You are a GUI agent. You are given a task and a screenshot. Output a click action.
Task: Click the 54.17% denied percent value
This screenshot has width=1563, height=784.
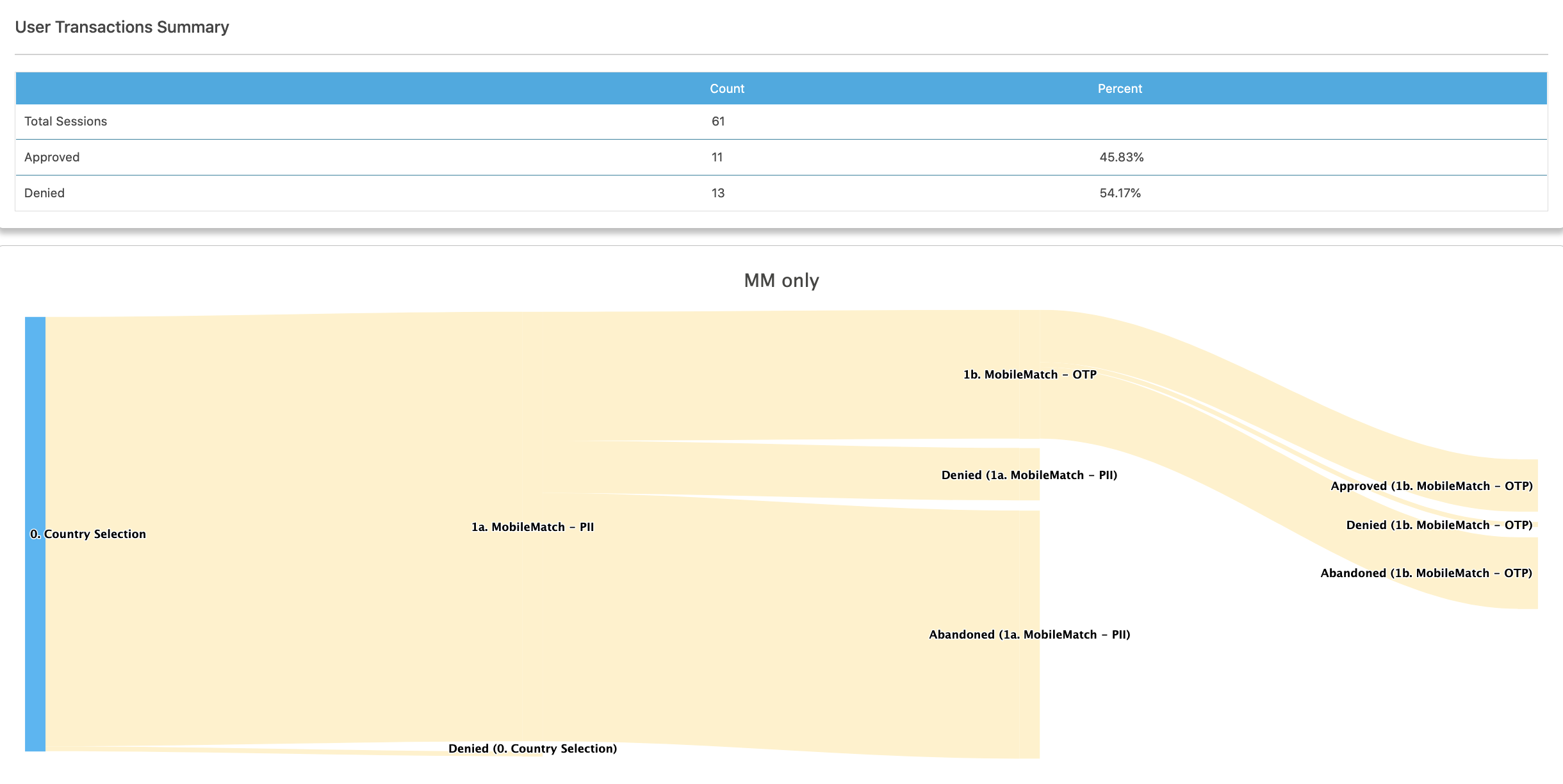[x=1120, y=193]
